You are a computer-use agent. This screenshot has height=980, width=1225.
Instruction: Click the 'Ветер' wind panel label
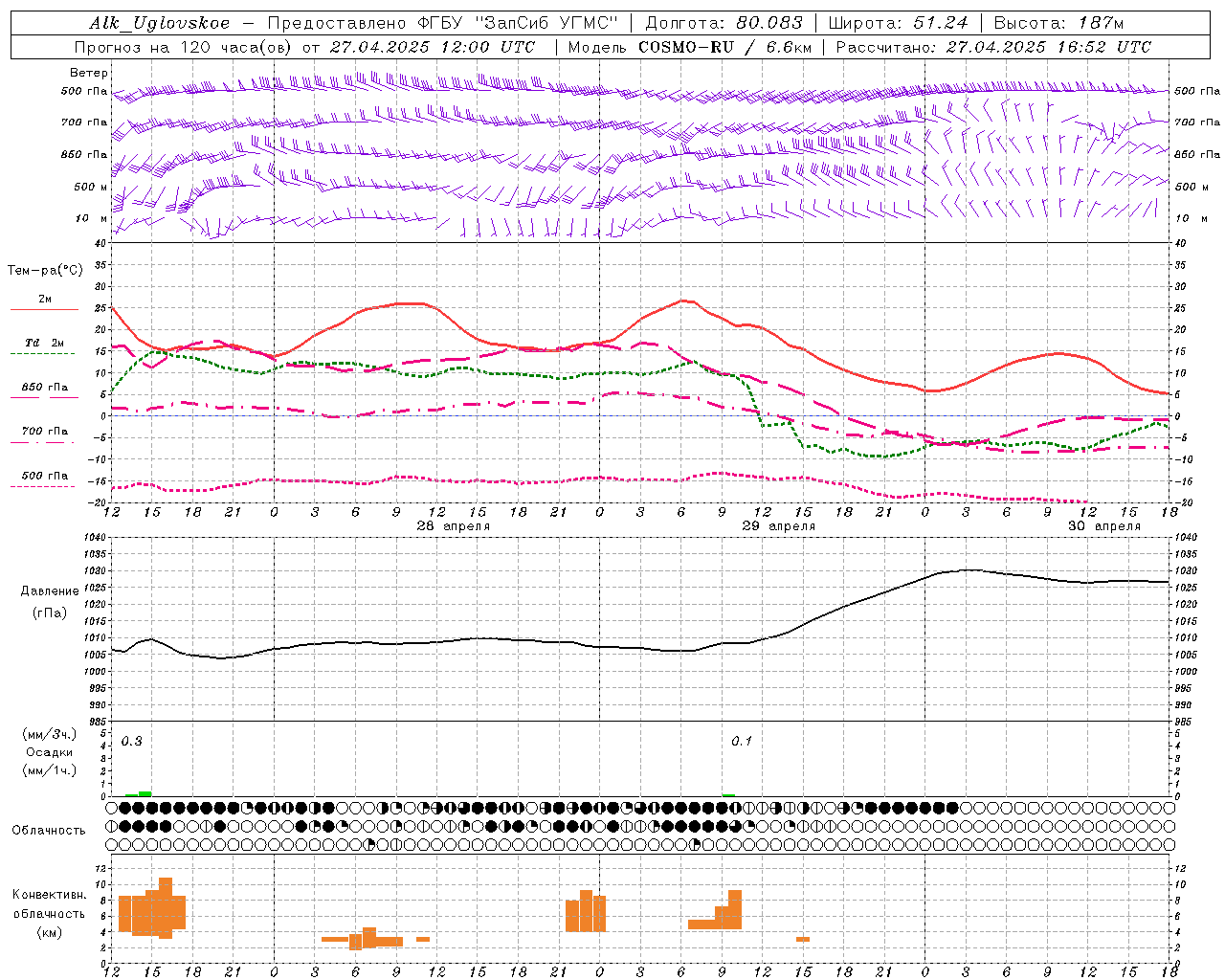pyautogui.click(x=89, y=73)
